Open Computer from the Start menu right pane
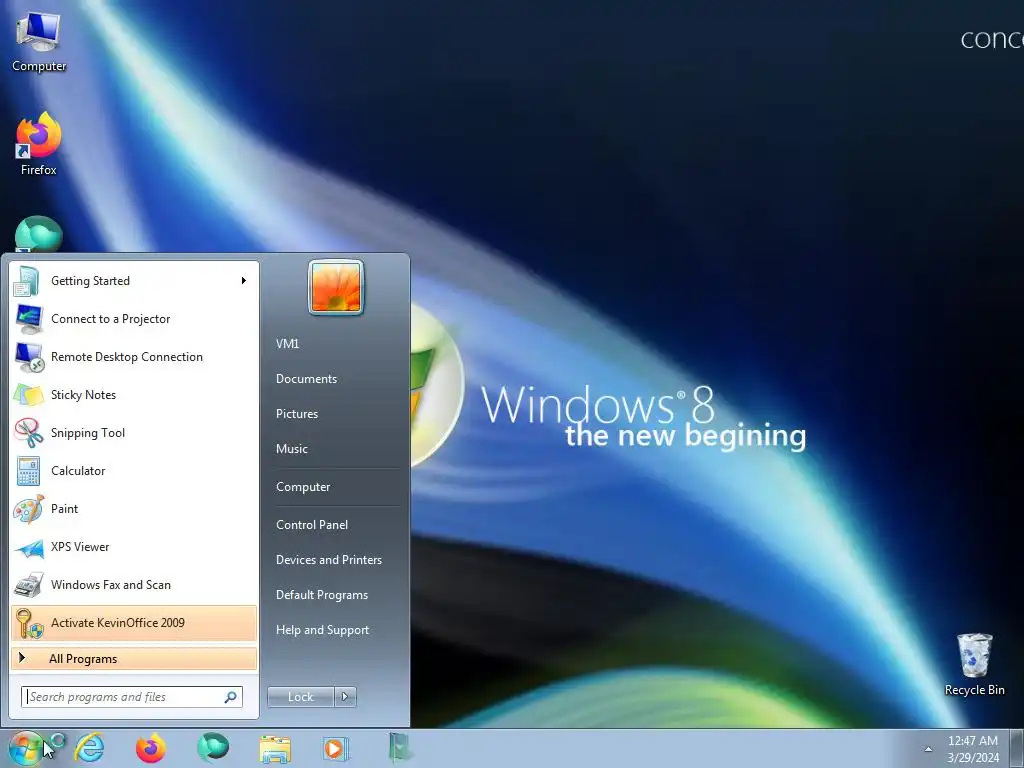 point(303,487)
